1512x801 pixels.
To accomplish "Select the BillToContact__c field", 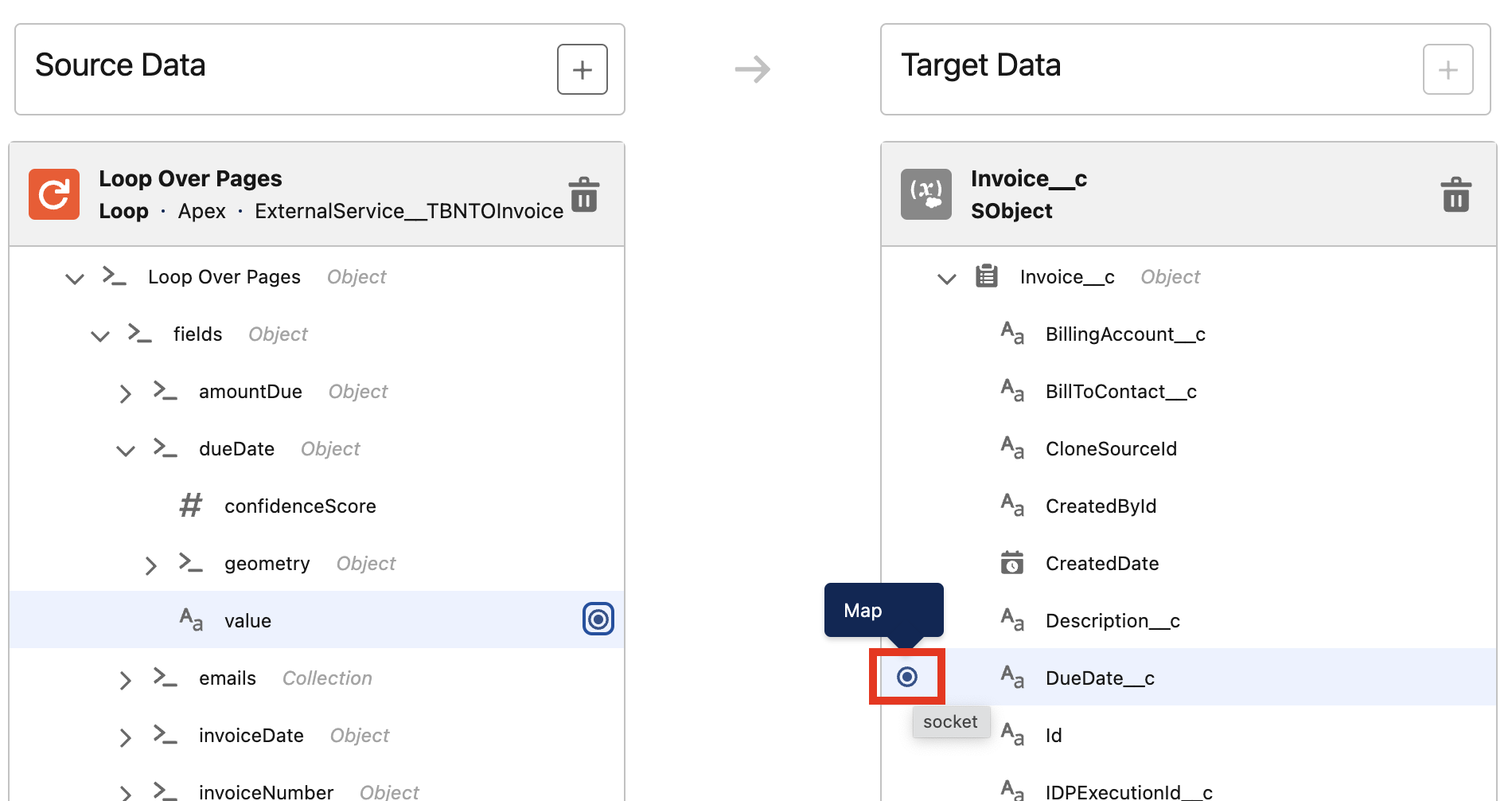I will pos(1189,391).
